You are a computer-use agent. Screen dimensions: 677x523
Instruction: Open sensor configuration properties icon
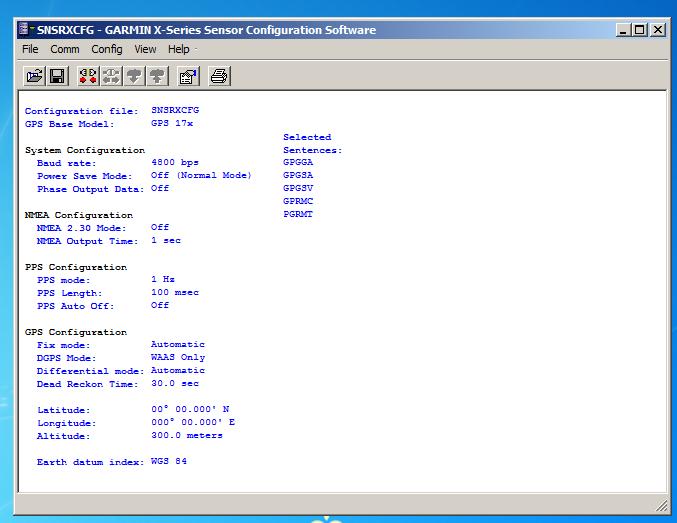pyautogui.click(x=188, y=76)
